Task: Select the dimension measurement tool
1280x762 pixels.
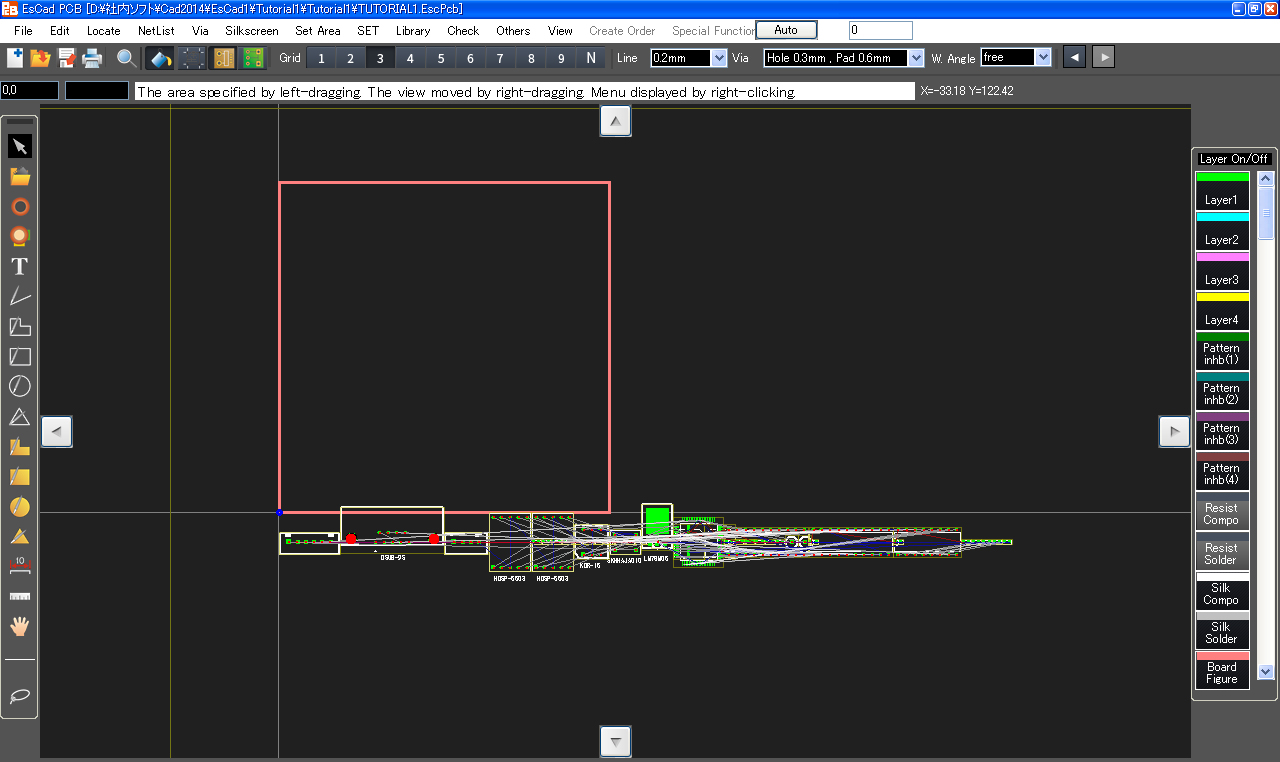Action: coord(20,566)
